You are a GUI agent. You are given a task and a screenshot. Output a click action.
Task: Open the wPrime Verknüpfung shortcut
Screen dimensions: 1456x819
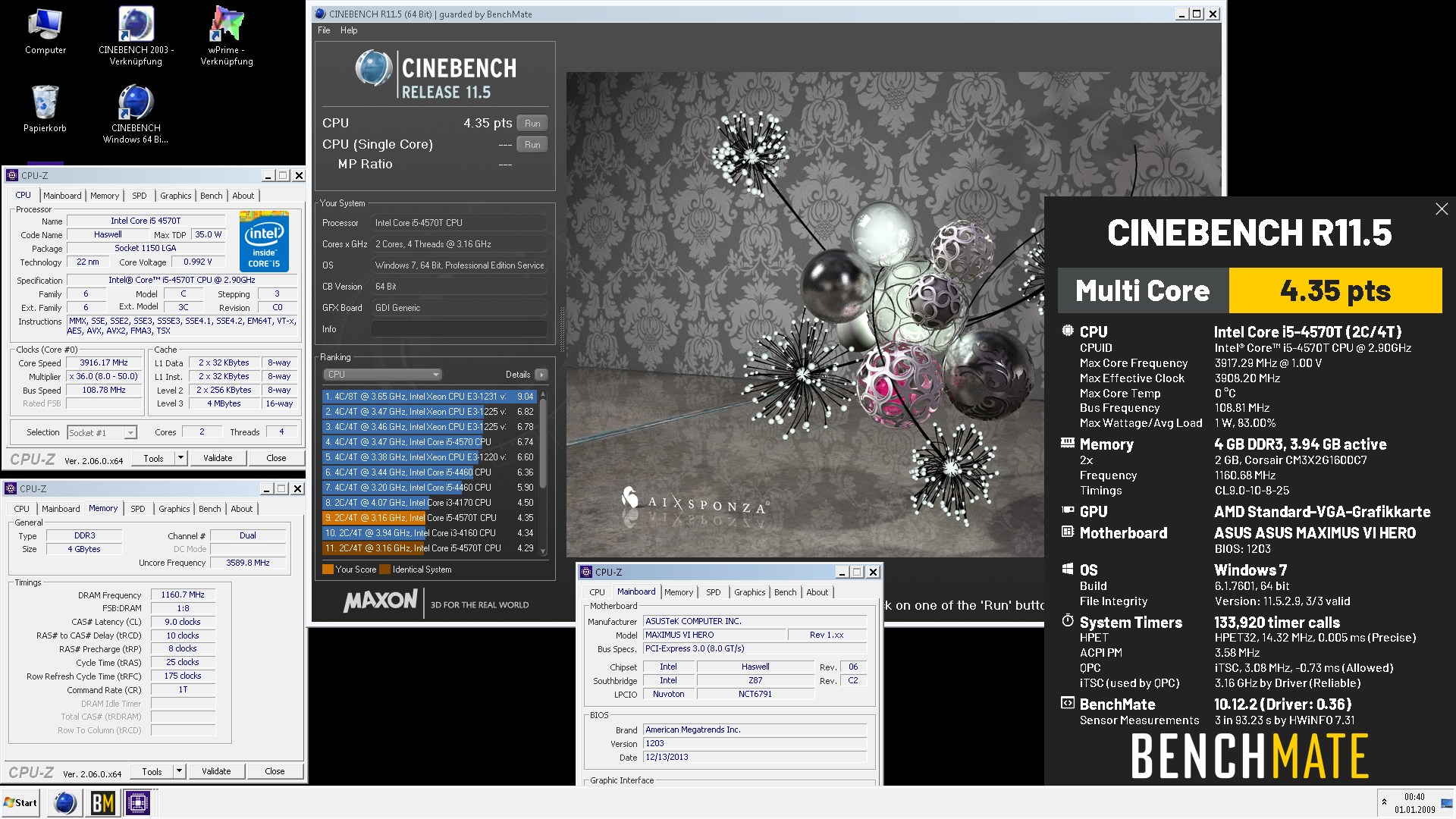pos(227,36)
